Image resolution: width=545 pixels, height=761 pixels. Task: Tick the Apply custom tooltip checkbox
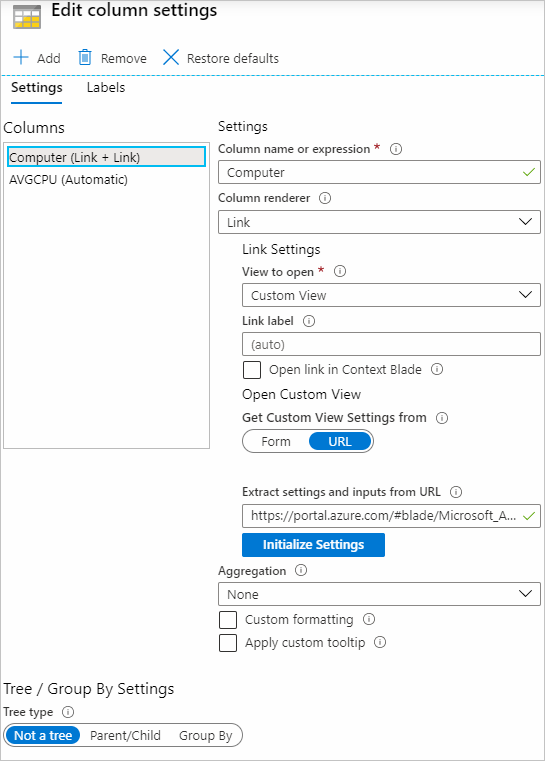click(228, 643)
